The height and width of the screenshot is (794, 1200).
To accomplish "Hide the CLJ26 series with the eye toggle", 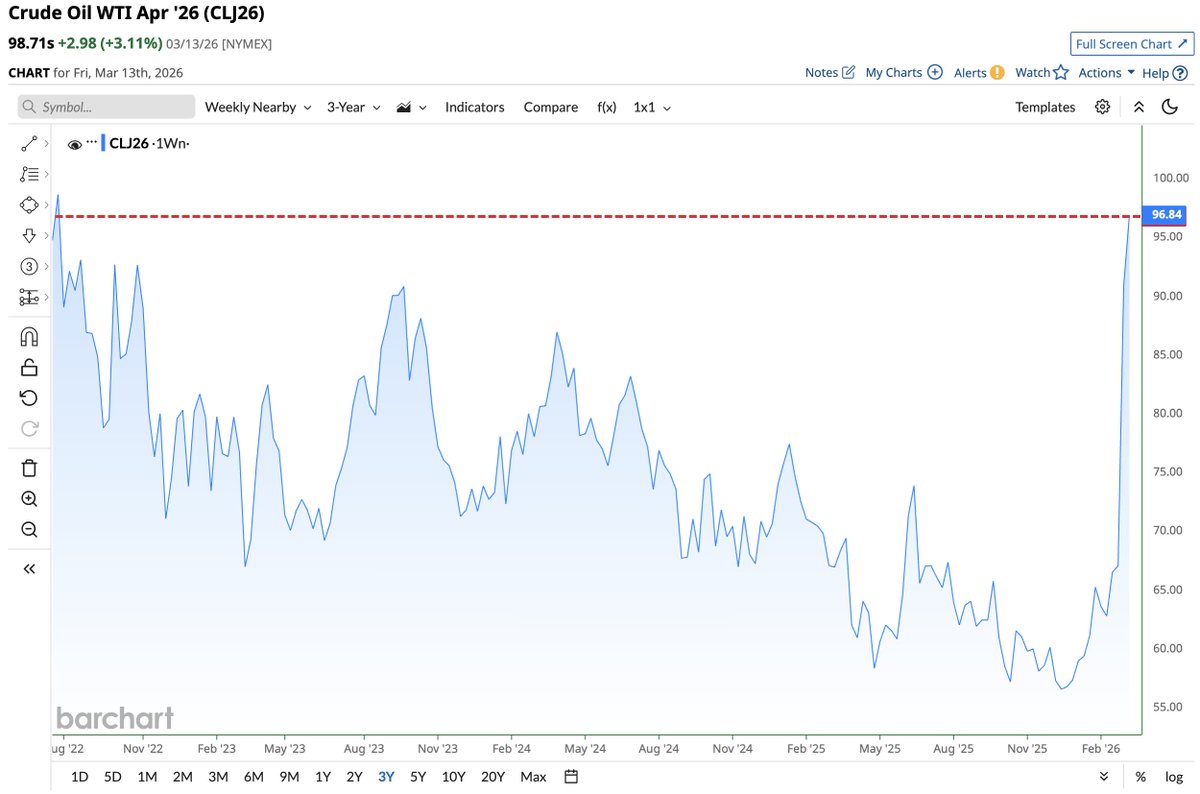I will pos(75,143).
